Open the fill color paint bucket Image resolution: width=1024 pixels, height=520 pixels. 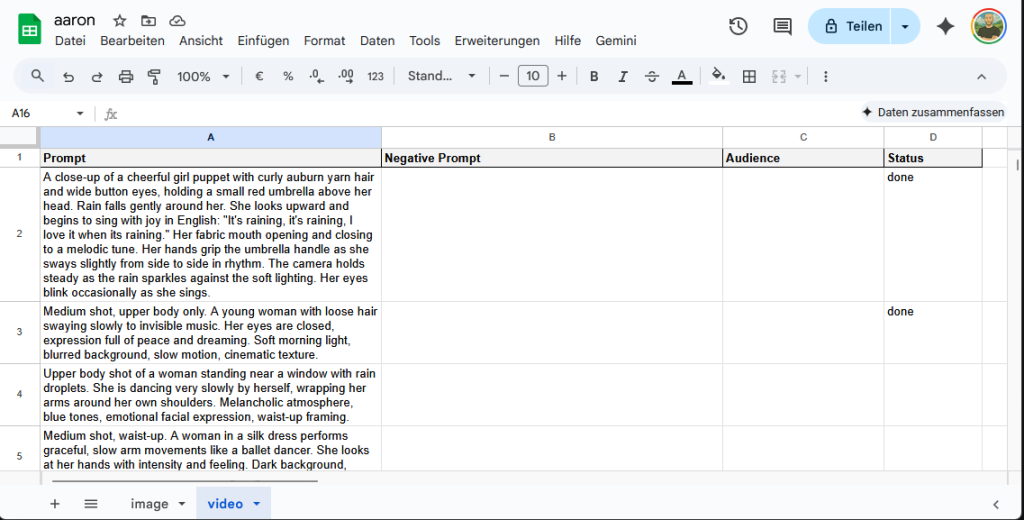tap(717, 76)
